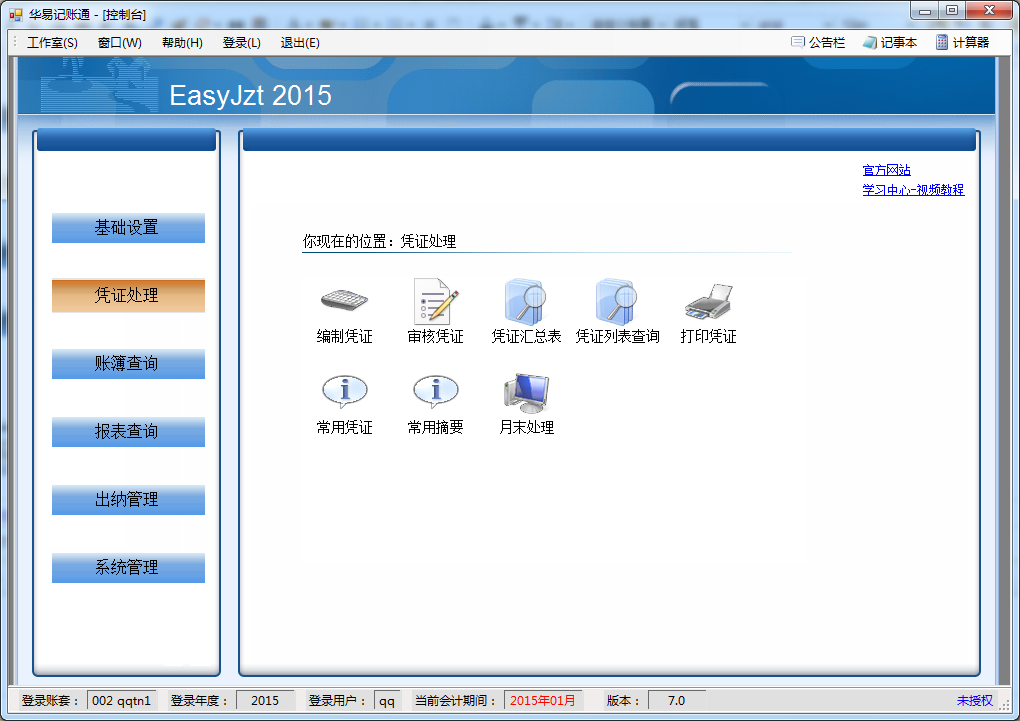Visit the 官方网站 link
The height and width of the screenshot is (721, 1020).
(x=886, y=171)
